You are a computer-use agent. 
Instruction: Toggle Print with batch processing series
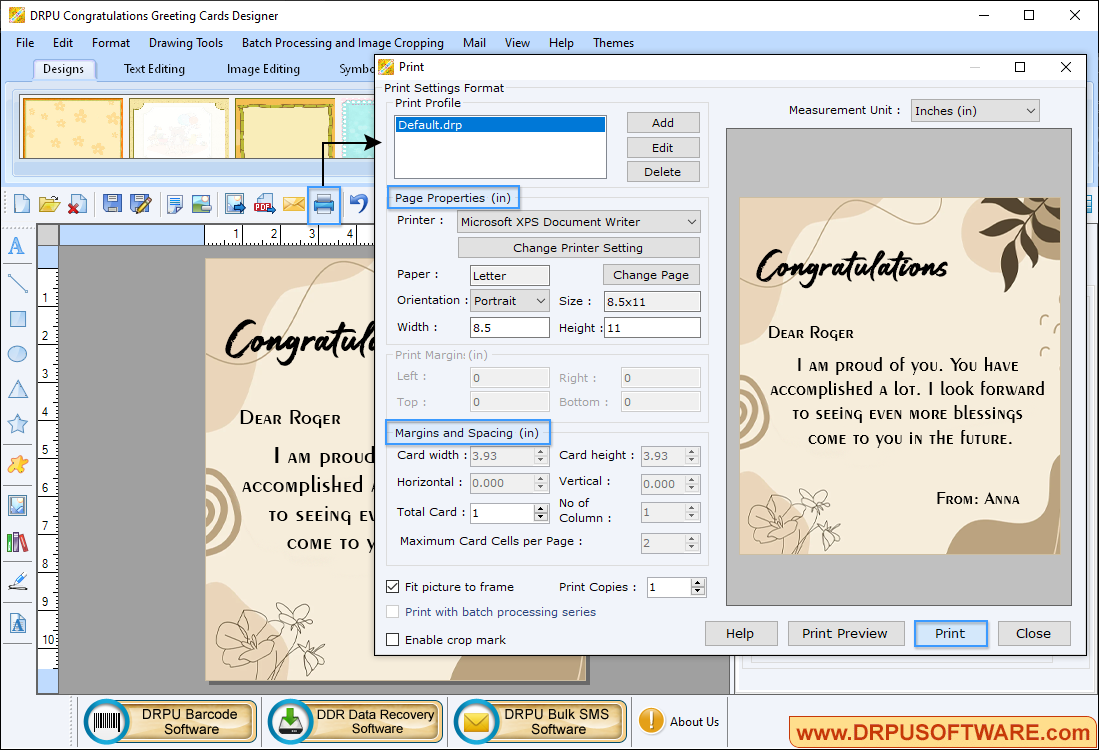click(392, 612)
